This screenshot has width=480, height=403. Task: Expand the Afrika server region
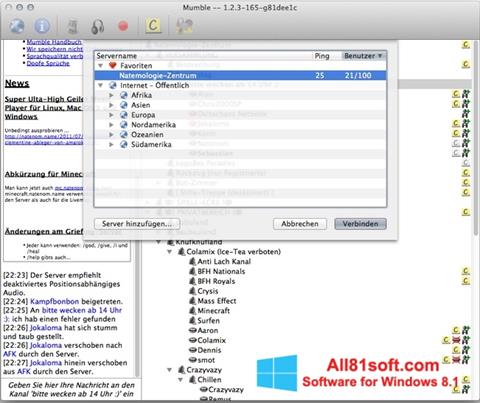click(111, 95)
